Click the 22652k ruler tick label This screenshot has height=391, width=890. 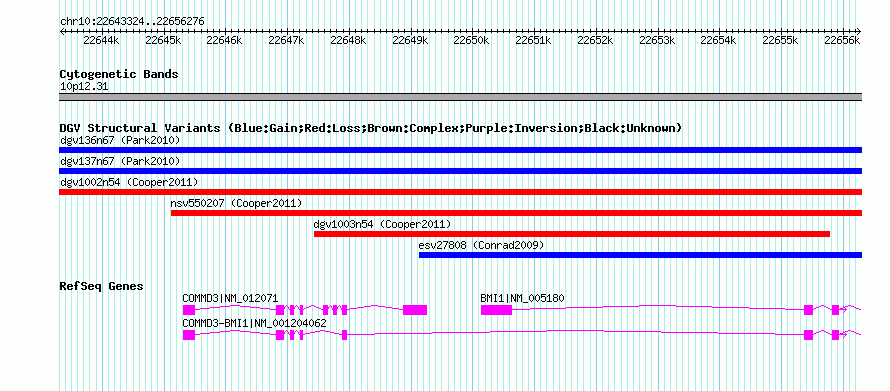tap(595, 40)
